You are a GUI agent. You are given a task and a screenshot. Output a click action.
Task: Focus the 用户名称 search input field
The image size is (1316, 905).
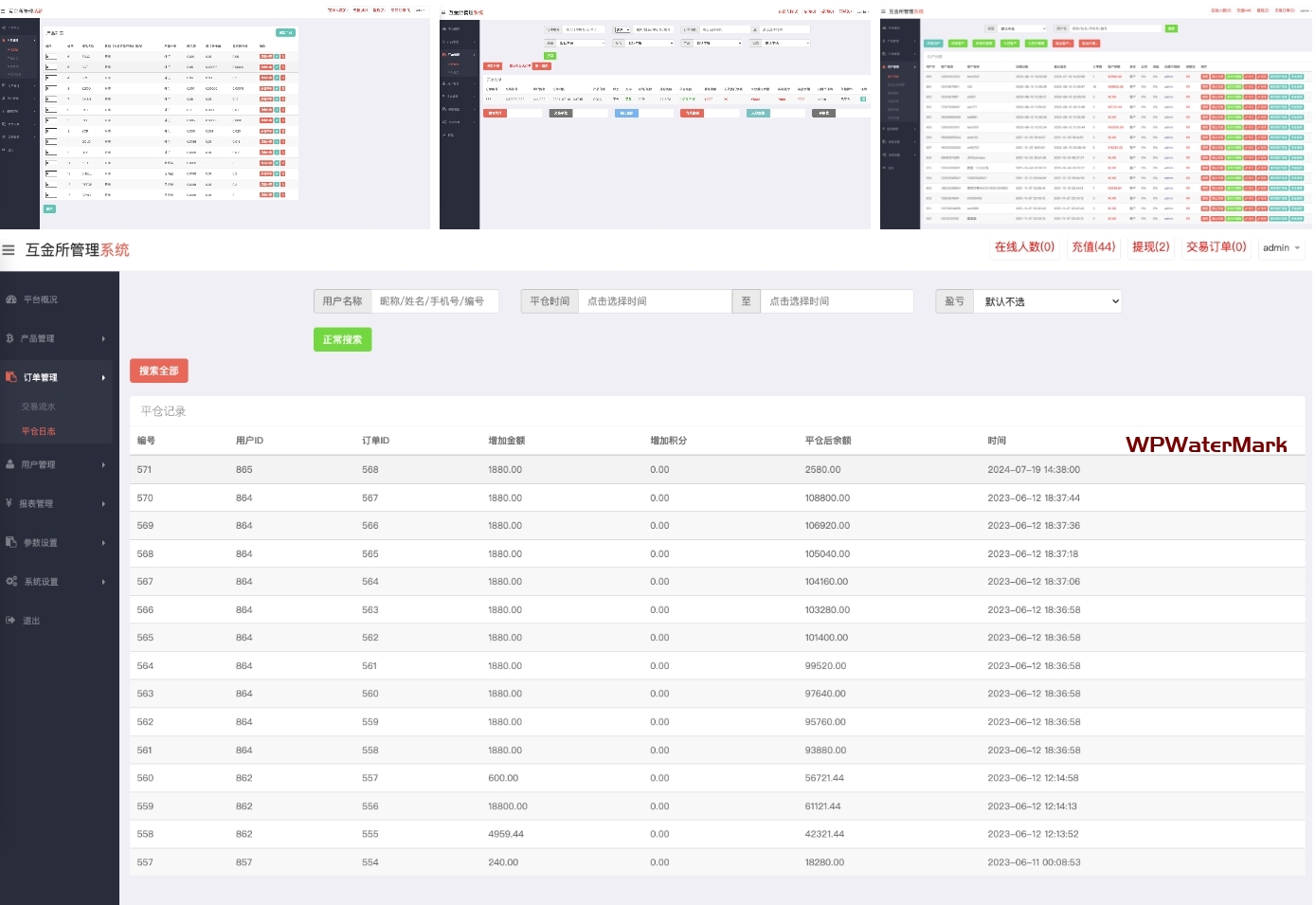(x=434, y=301)
